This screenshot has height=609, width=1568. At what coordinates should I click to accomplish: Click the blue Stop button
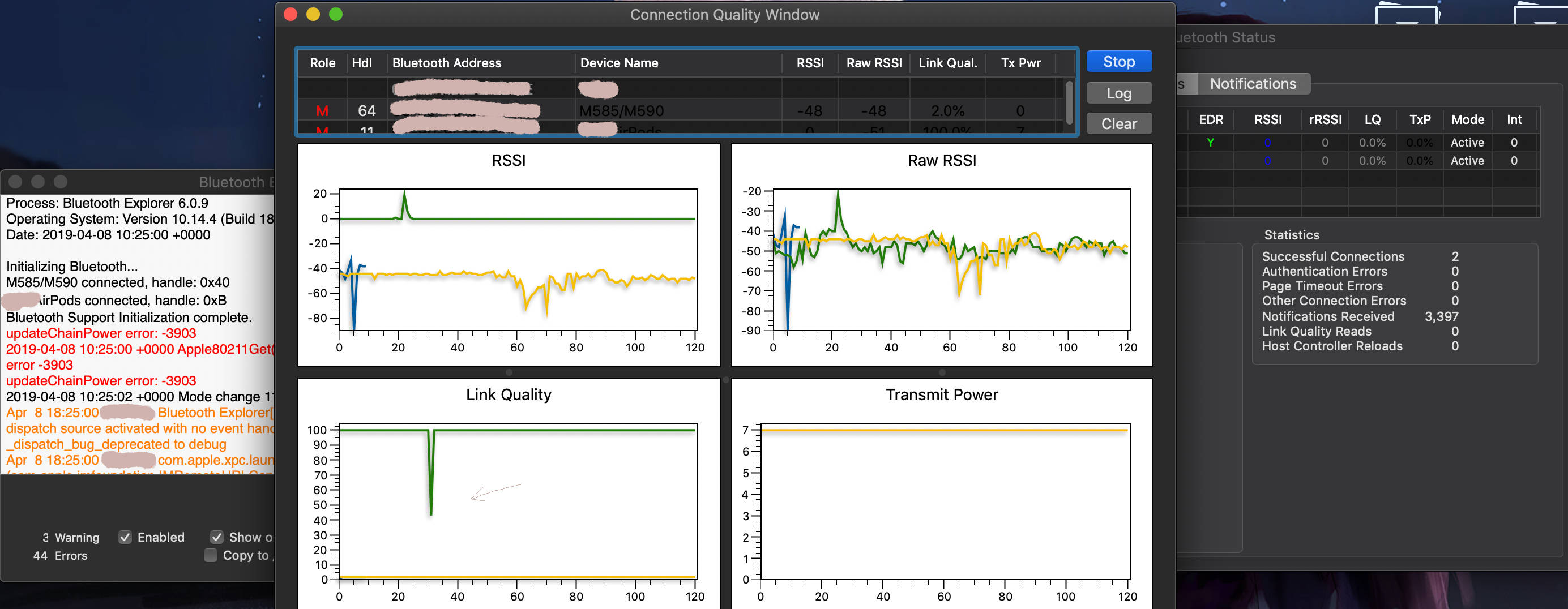[1118, 62]
